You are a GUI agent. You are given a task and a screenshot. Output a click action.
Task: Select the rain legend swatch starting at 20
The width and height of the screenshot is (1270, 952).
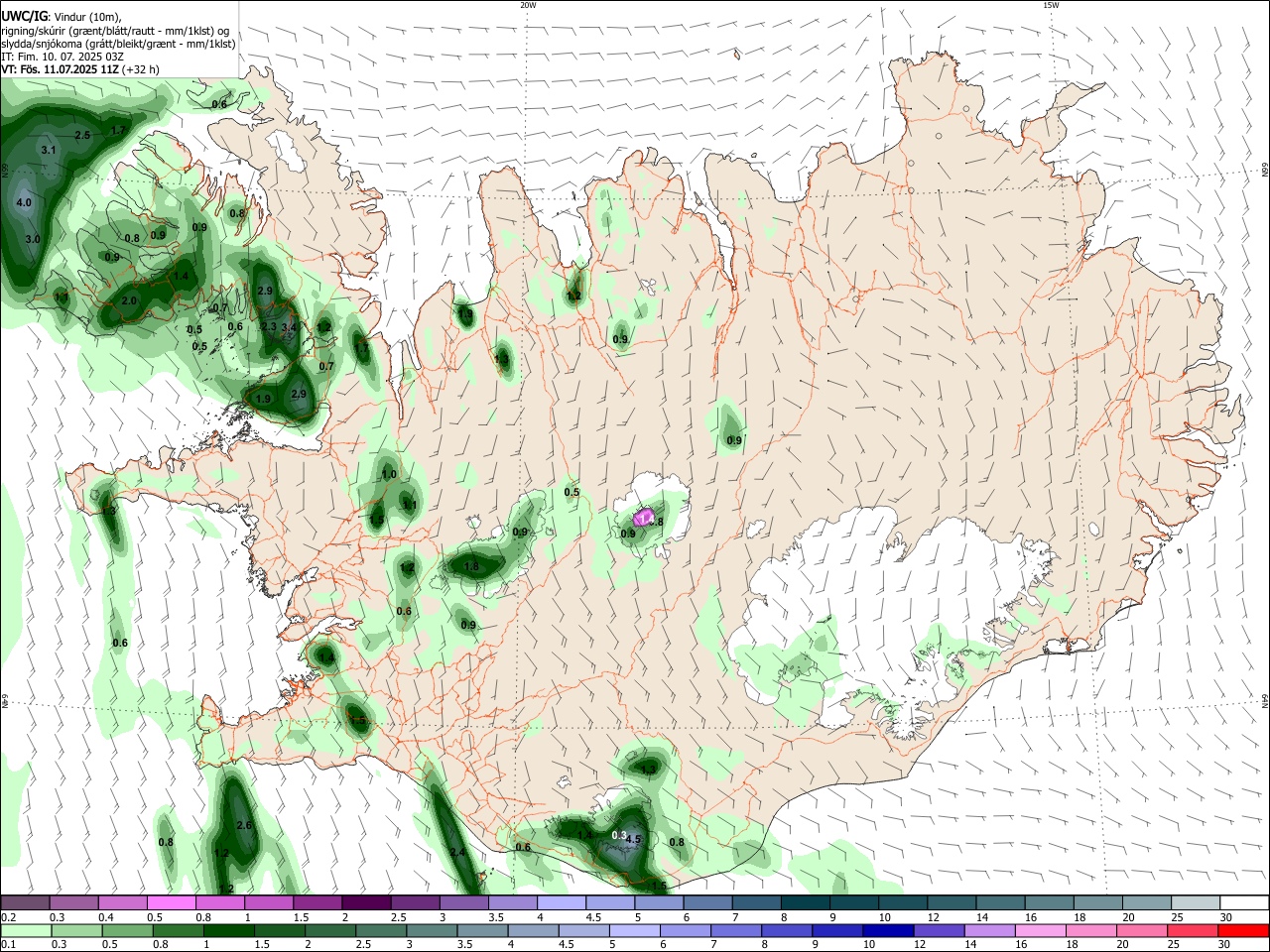[1141, 930]
